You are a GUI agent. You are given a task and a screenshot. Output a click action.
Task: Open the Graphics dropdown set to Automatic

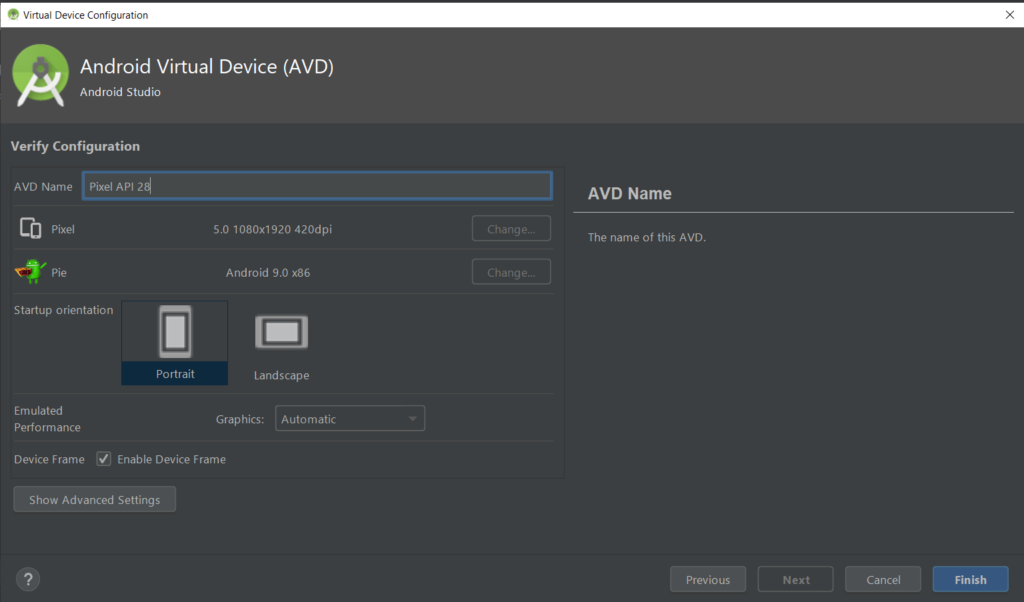point(349,419)
